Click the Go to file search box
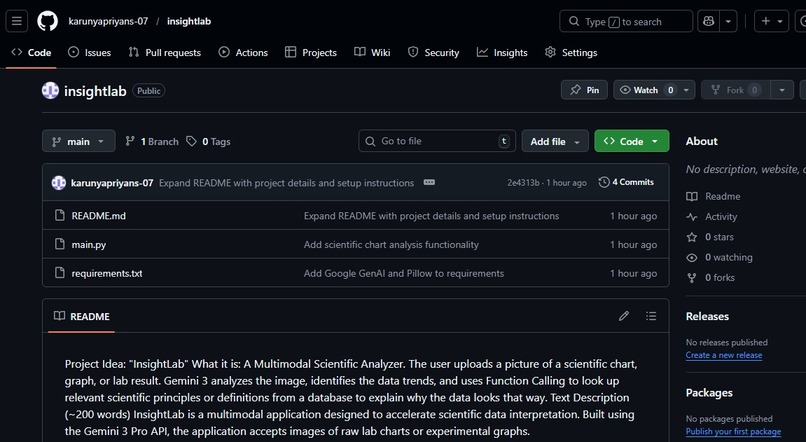This screenshot has width=806, height=442. coord(437,141)
